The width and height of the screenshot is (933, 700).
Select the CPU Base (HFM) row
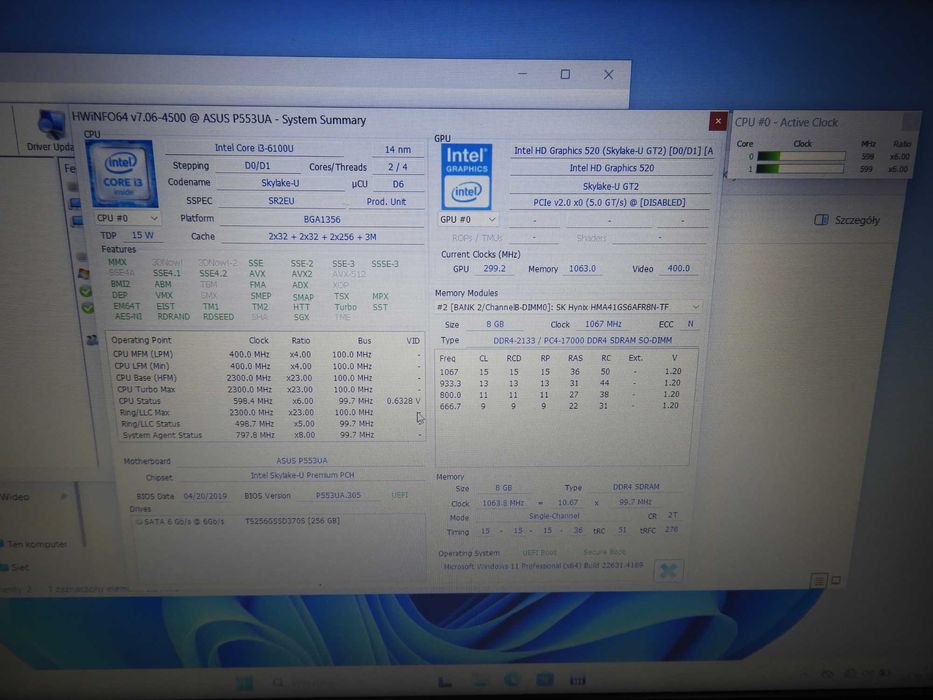pyautogui.click(x=267, y=378)
